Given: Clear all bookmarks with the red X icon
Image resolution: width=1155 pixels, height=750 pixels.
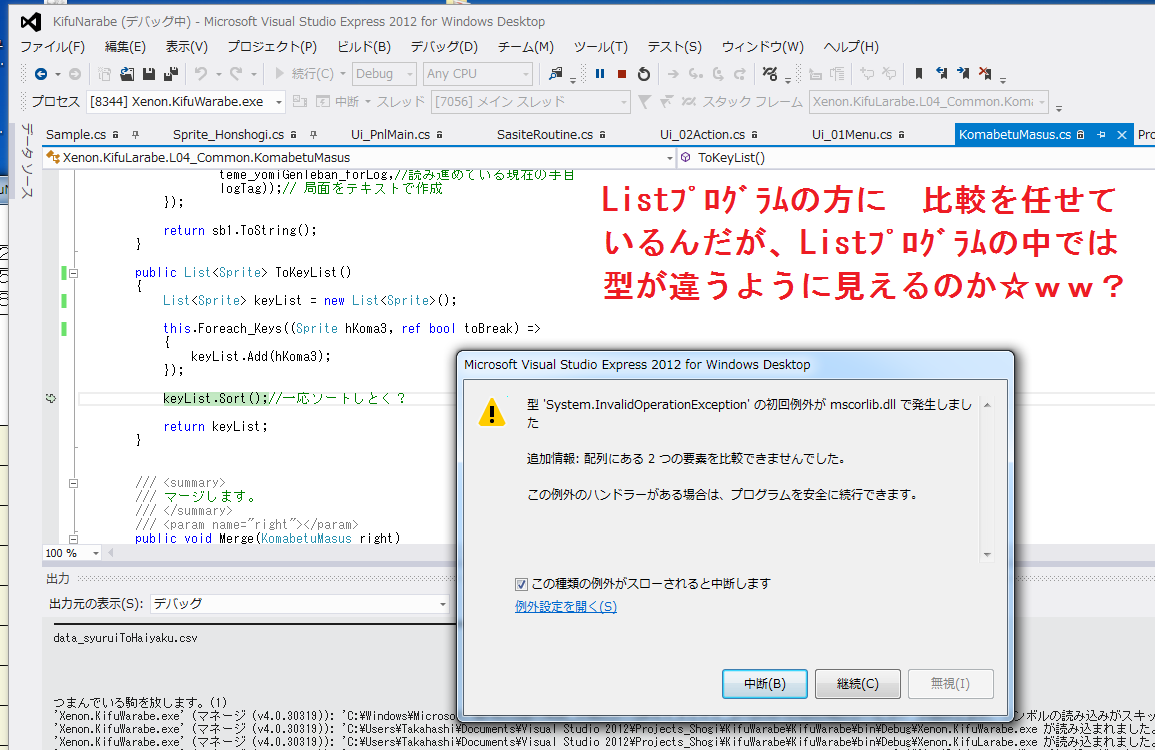Looking at the screenshot, I should [986, 74].
